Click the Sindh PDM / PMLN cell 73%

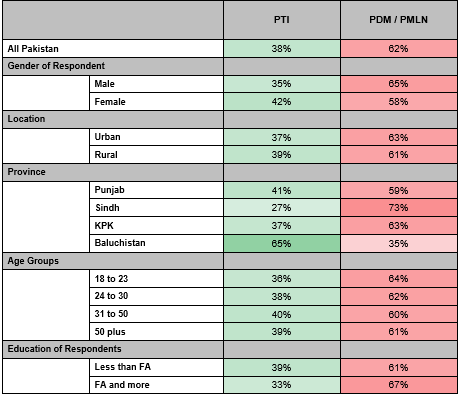399,208
